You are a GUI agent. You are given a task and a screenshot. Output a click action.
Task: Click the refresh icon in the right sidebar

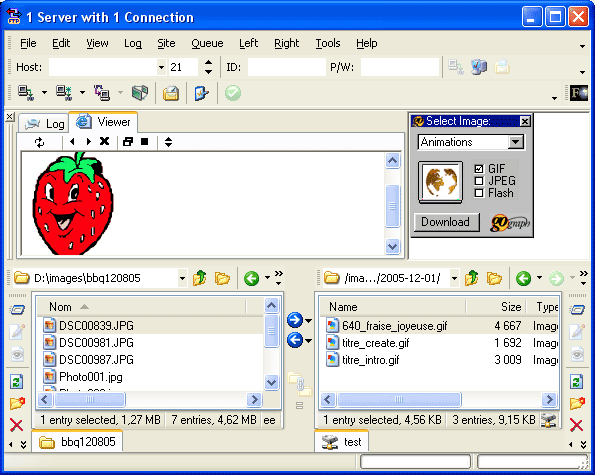(577, 381)
